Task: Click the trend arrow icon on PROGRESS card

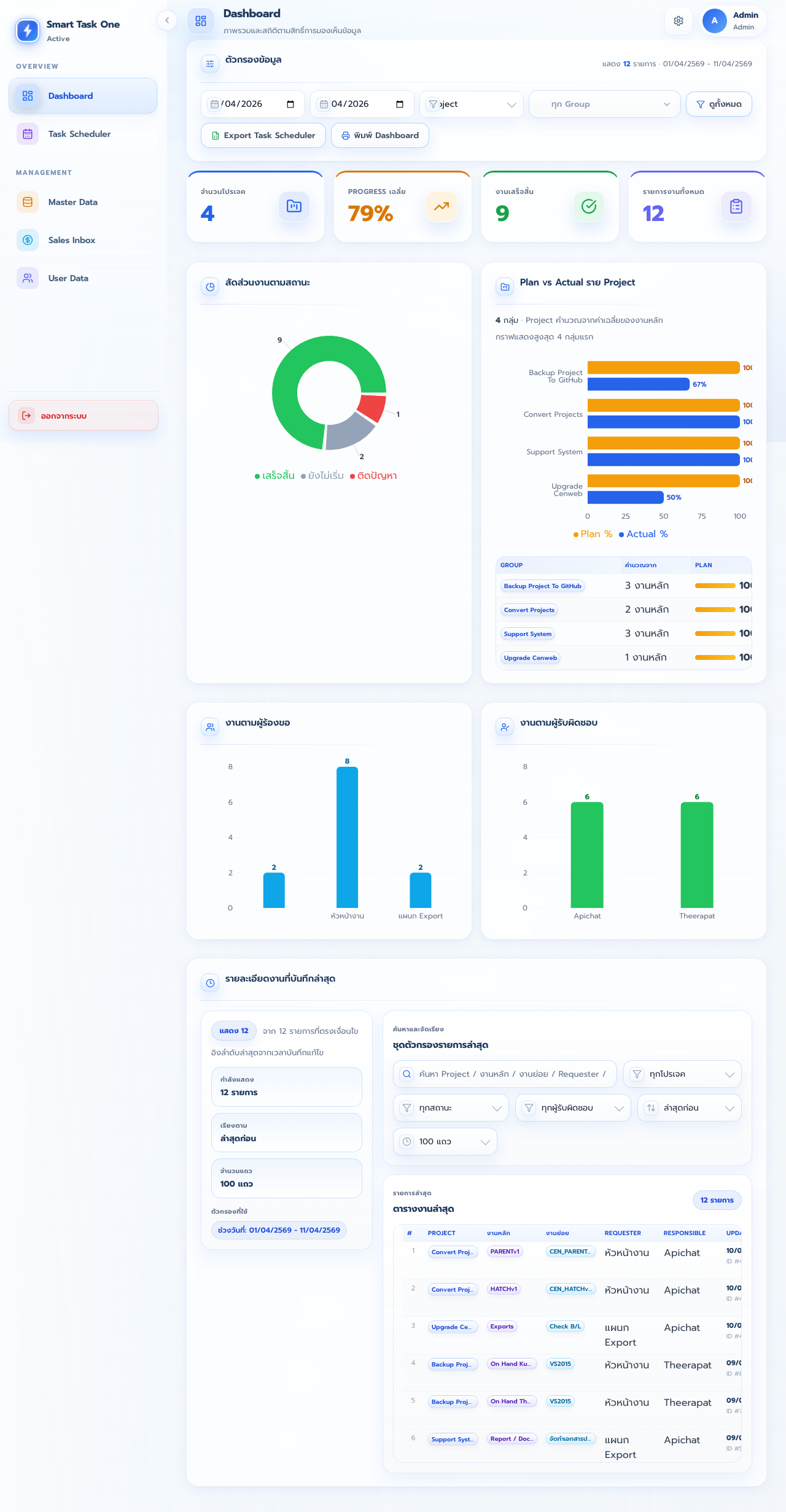Action: coord(442,206)
